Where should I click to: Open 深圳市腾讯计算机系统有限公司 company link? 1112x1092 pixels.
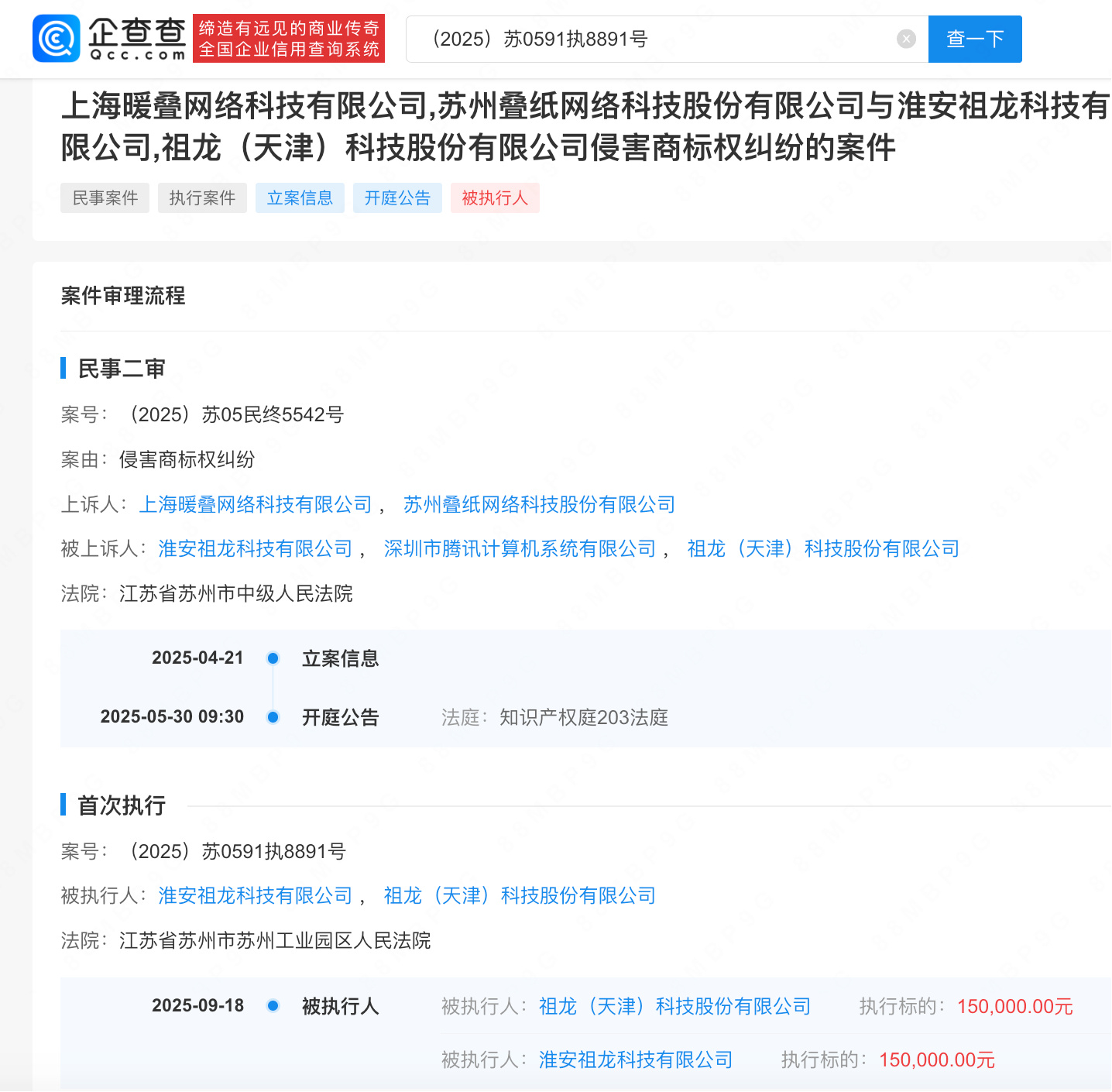click(520, 549)
